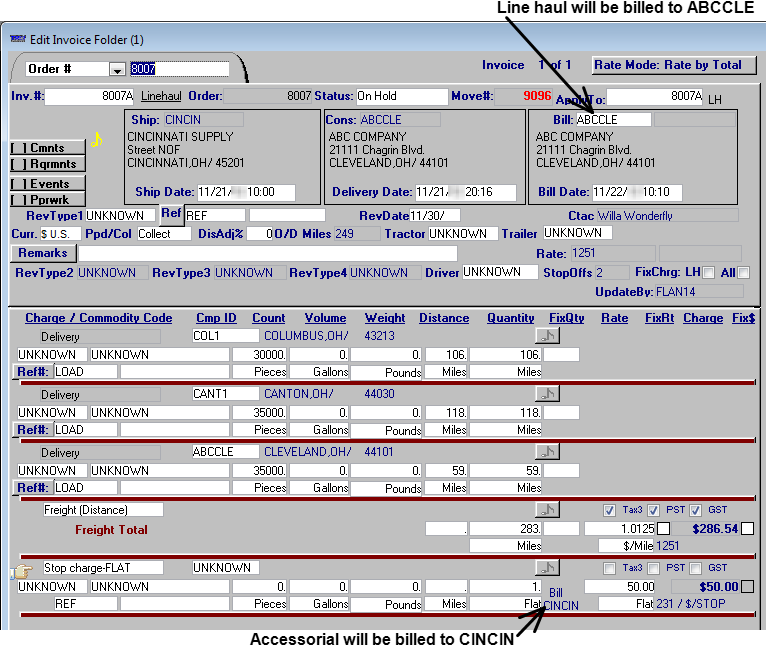Click the Distance column header
The width and height of the screenshot is (766, 648).
pos(444,318)
